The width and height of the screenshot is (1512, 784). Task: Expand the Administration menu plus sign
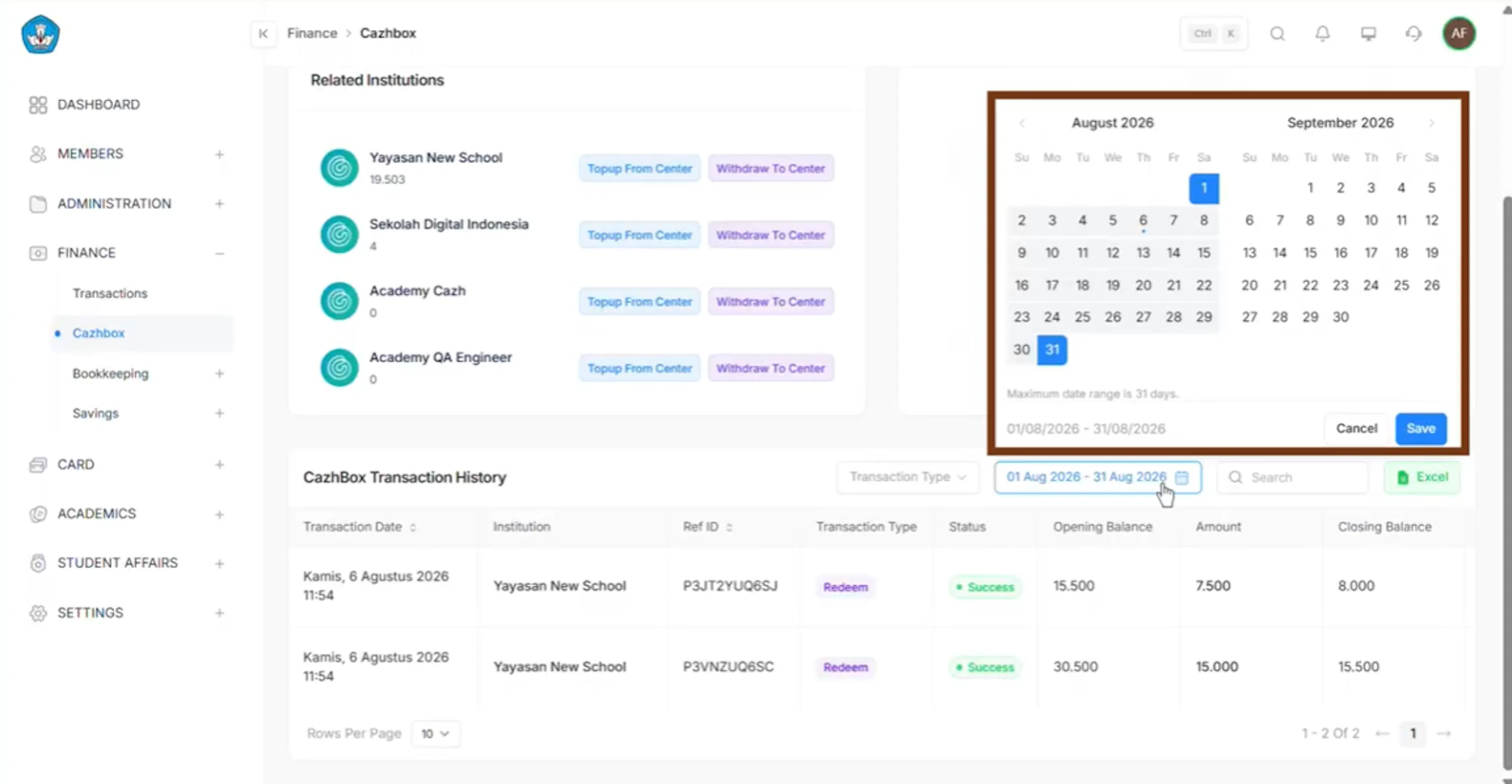pyautogui.click(x=220, y=203)
